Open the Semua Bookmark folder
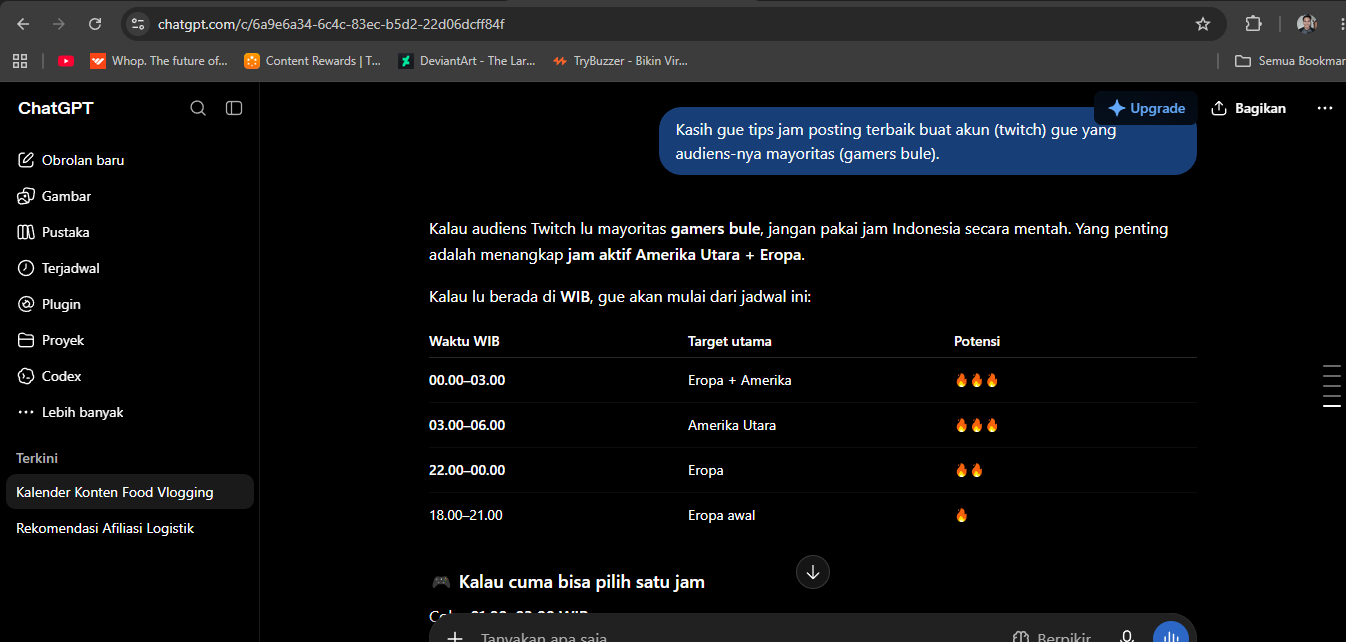The image size is (1346, 642). 1290,61
